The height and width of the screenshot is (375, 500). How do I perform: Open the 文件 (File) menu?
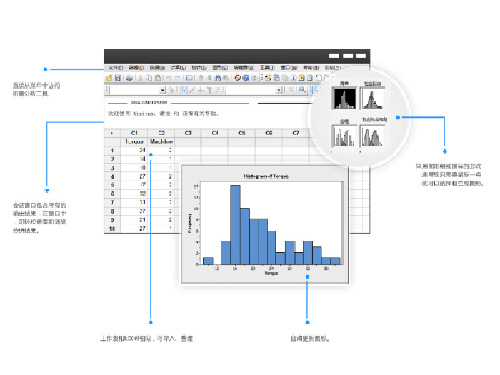pos(116,68)
